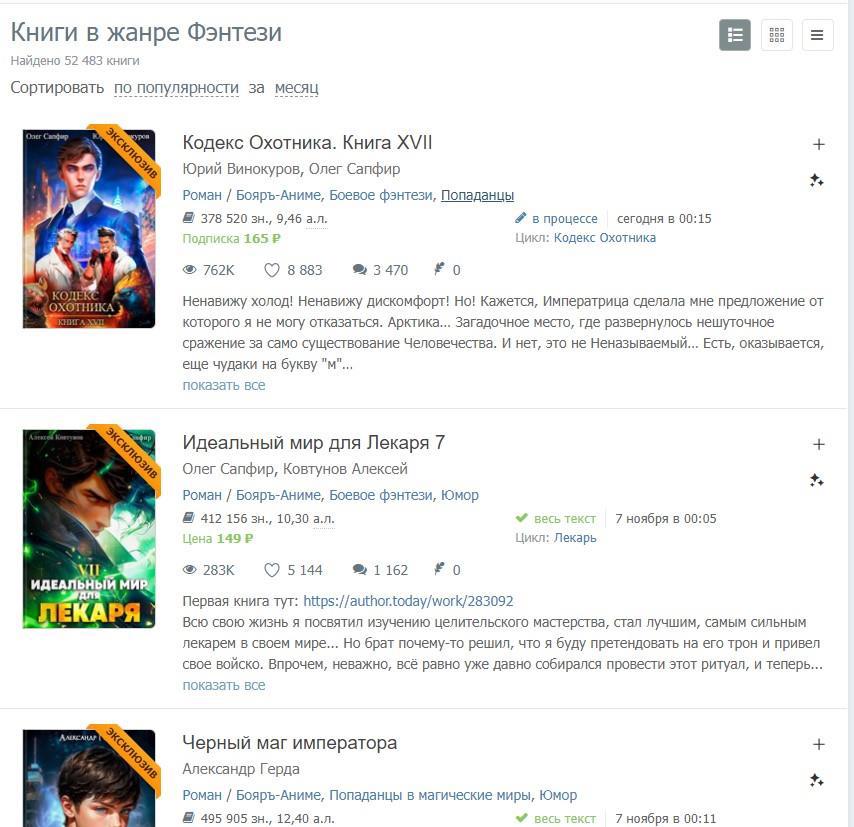Image resolution: width=854 pixels, height=827 pixels.
Task: Switch to grid view icon
Action: point(777,35)
